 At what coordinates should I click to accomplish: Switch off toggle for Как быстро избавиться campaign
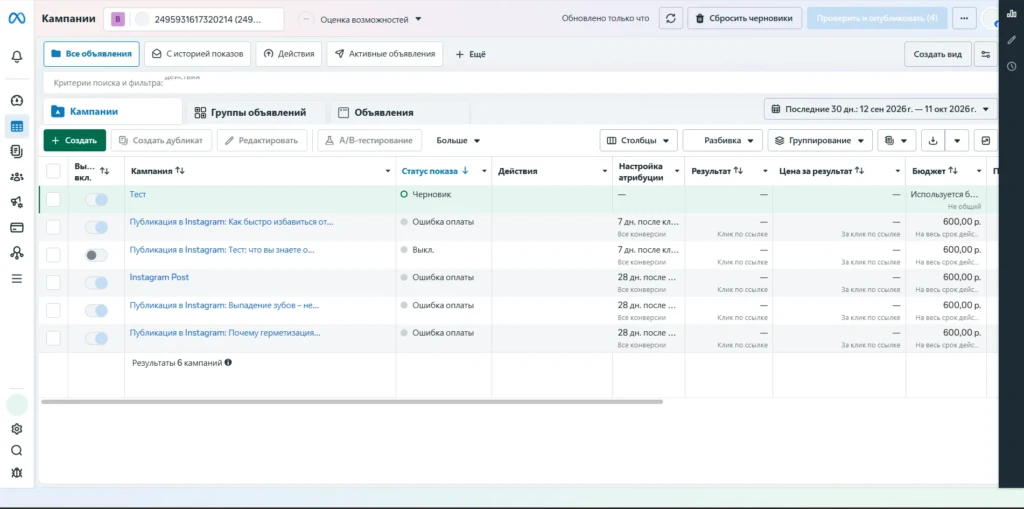coord(97,227)
